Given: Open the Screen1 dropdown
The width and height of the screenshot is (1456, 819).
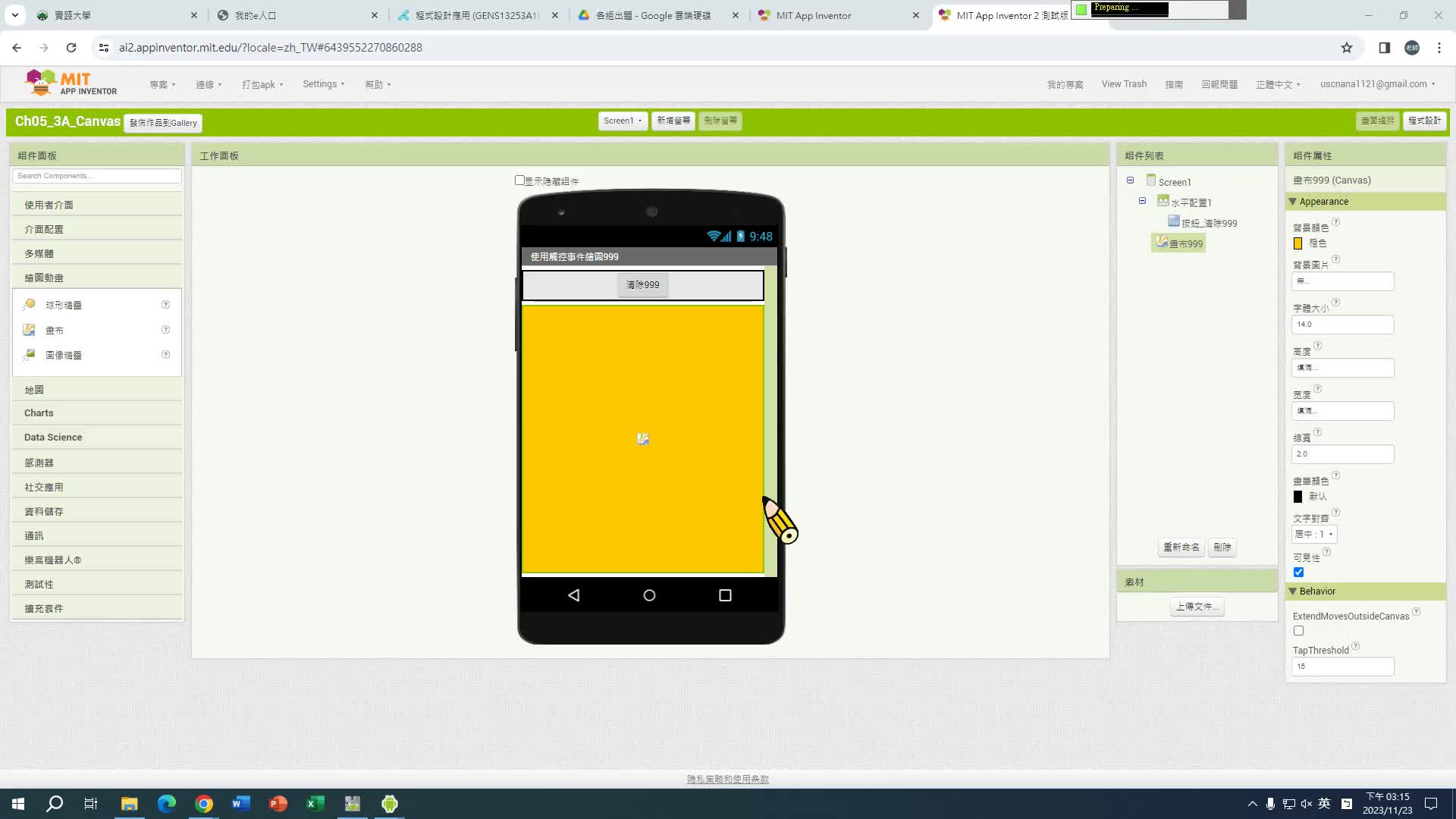Looking at the screenshot, I should [623, 121].
